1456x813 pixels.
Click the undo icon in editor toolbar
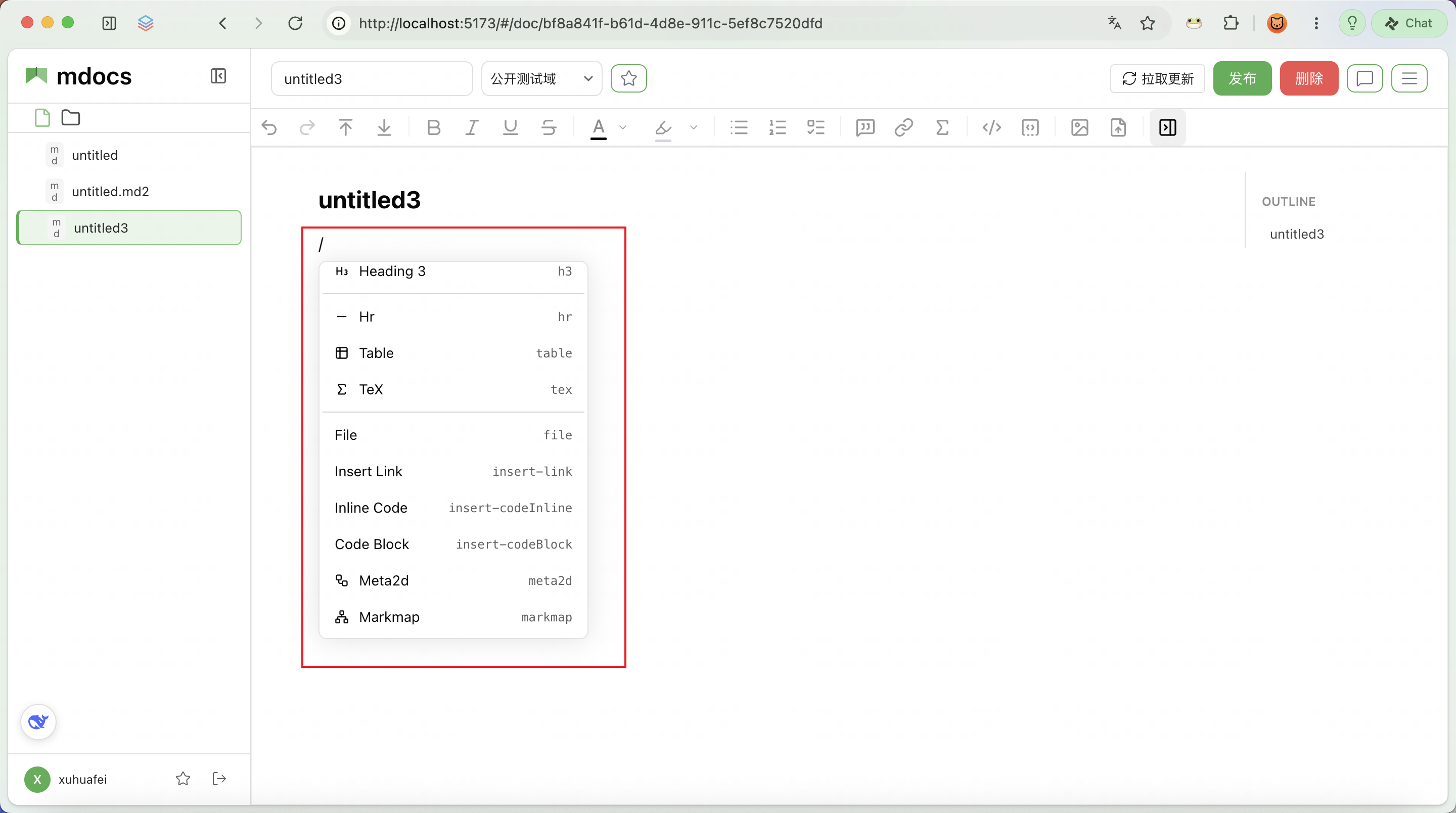(269, 128)
